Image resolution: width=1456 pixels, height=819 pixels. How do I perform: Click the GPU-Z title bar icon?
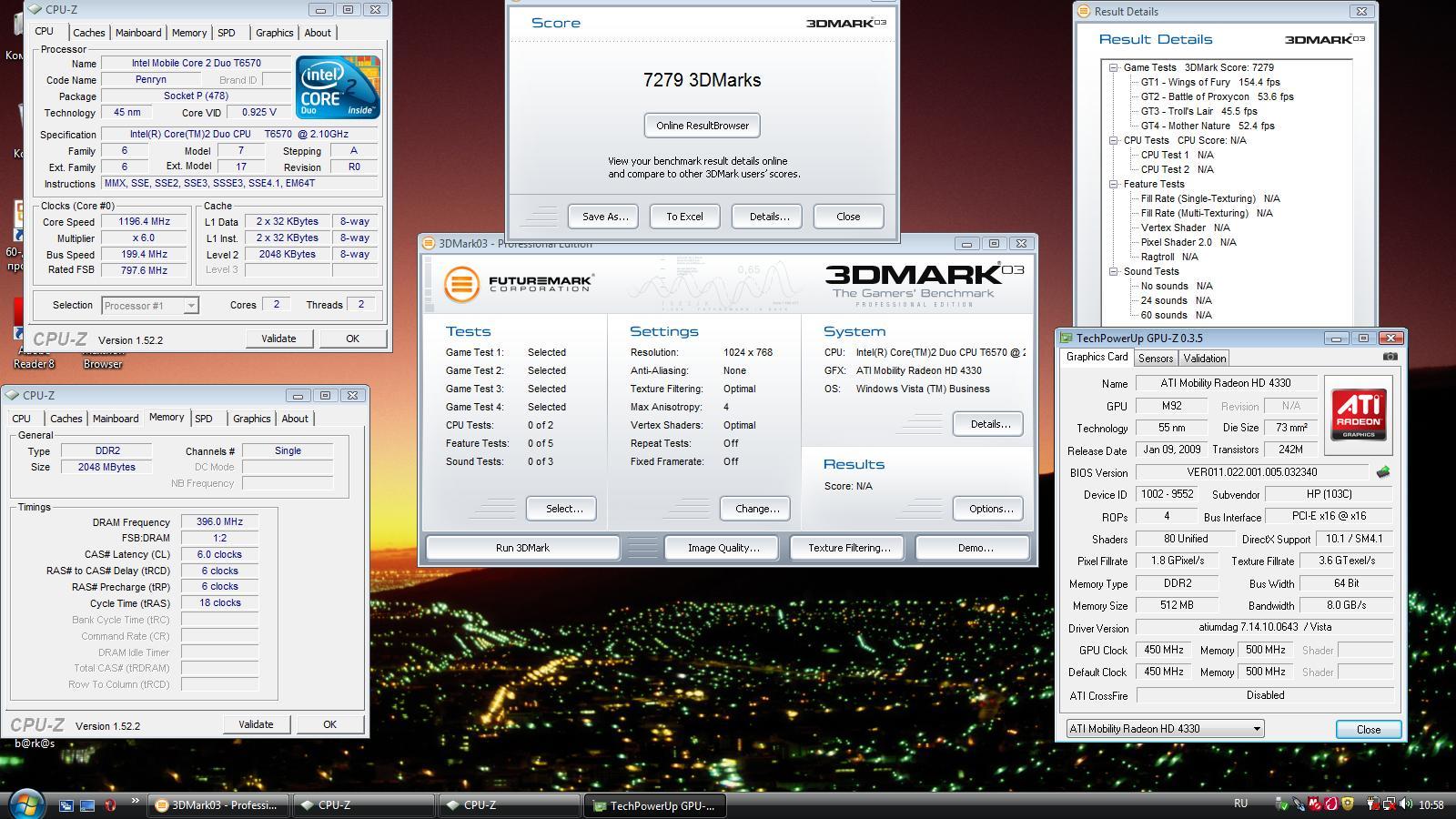1066,338
